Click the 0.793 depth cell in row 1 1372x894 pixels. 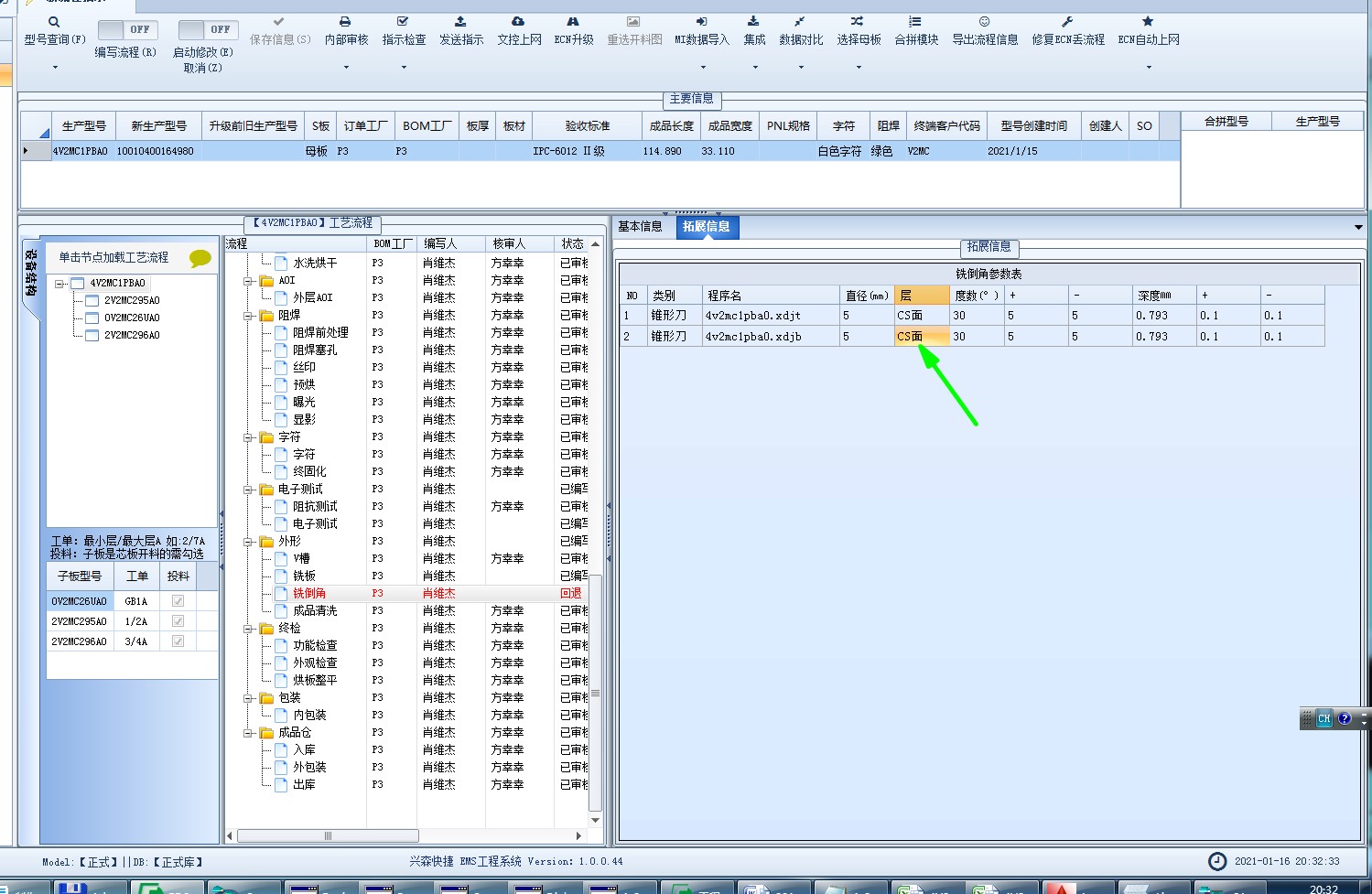click(x=1164, y=315)
